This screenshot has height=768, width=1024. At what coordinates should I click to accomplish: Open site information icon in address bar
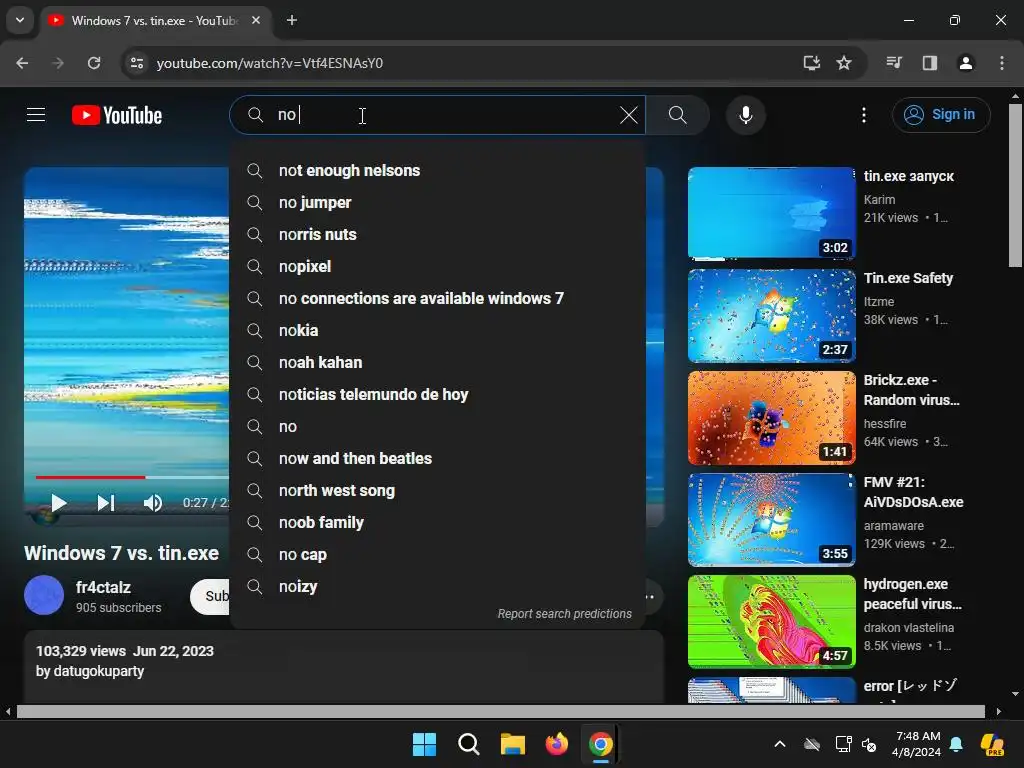pos(136,63)
